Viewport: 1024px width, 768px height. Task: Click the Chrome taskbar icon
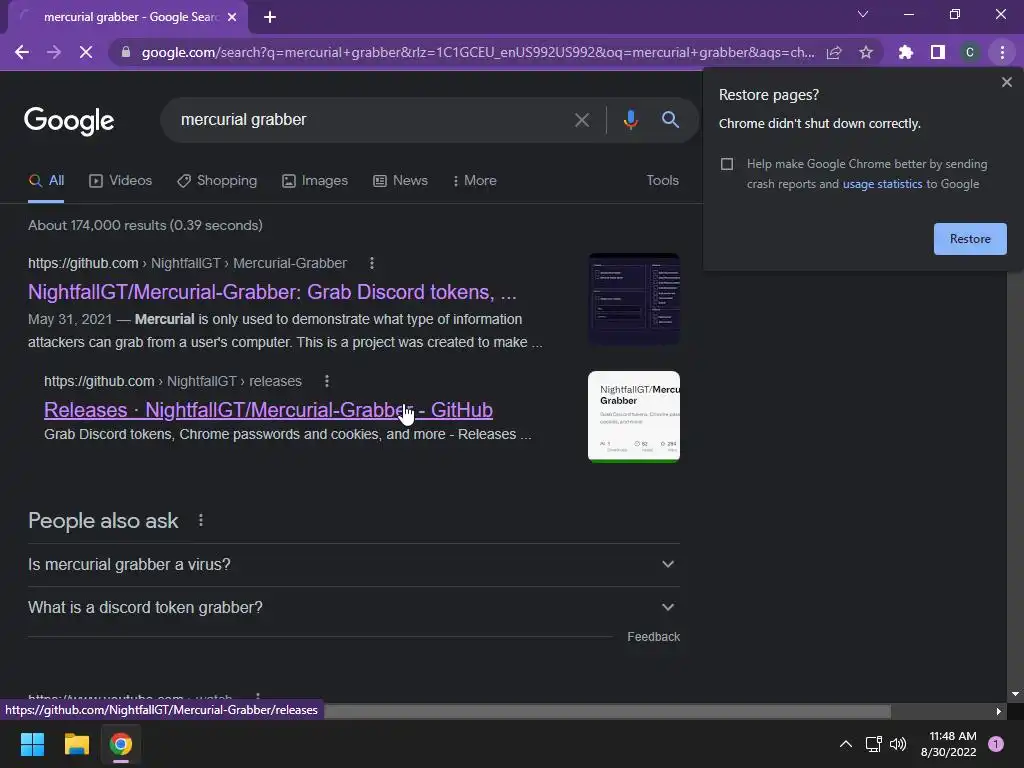(121, 744)
